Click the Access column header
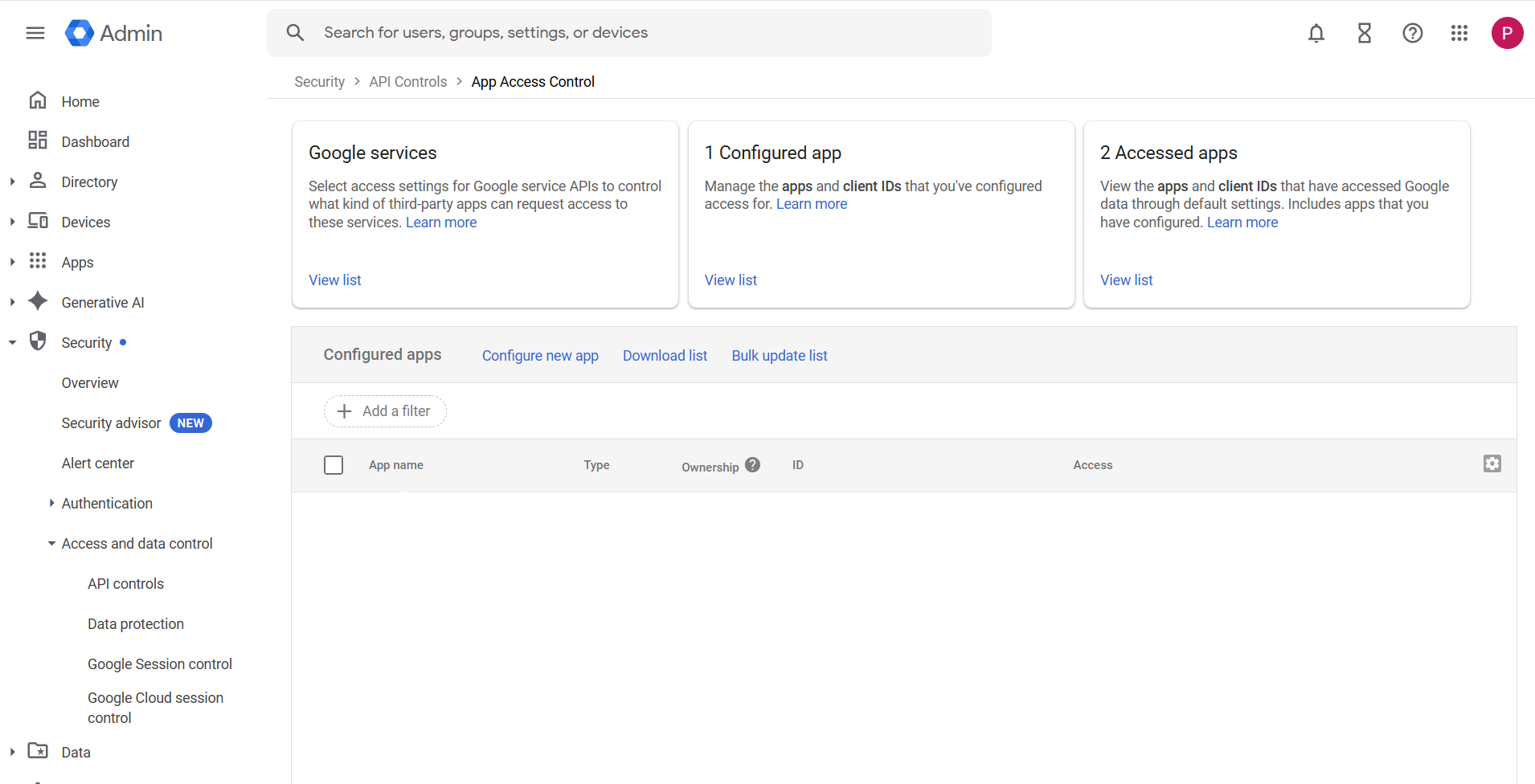 point(1093,465)
